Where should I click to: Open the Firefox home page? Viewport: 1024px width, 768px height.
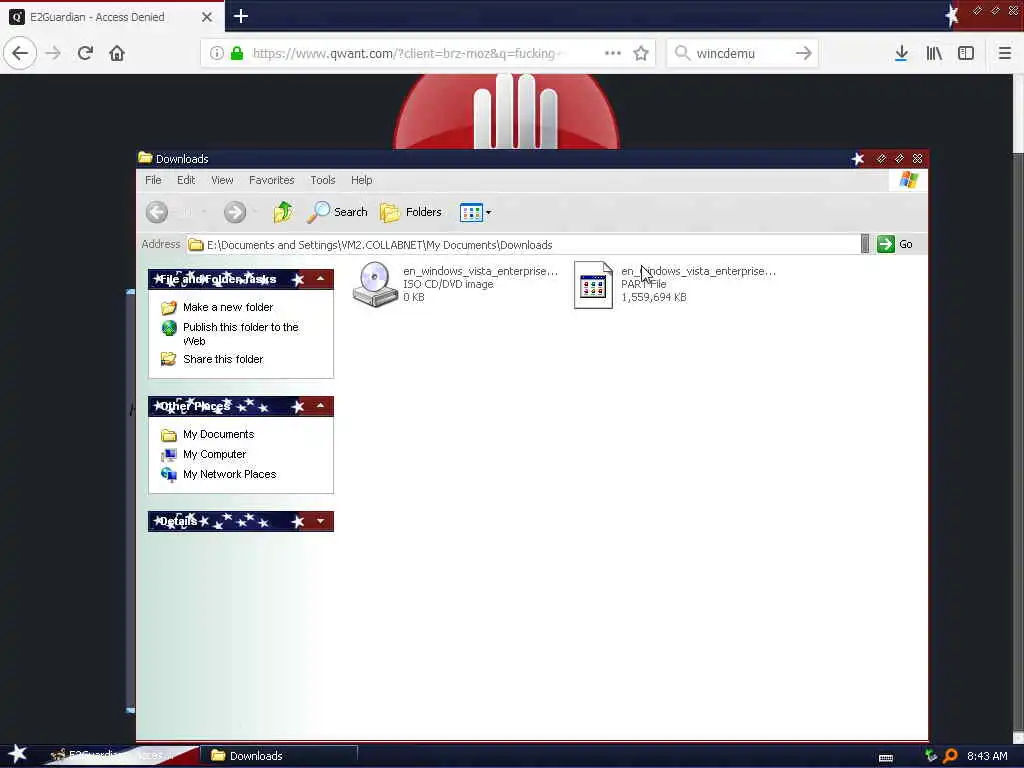pos(117,53)
